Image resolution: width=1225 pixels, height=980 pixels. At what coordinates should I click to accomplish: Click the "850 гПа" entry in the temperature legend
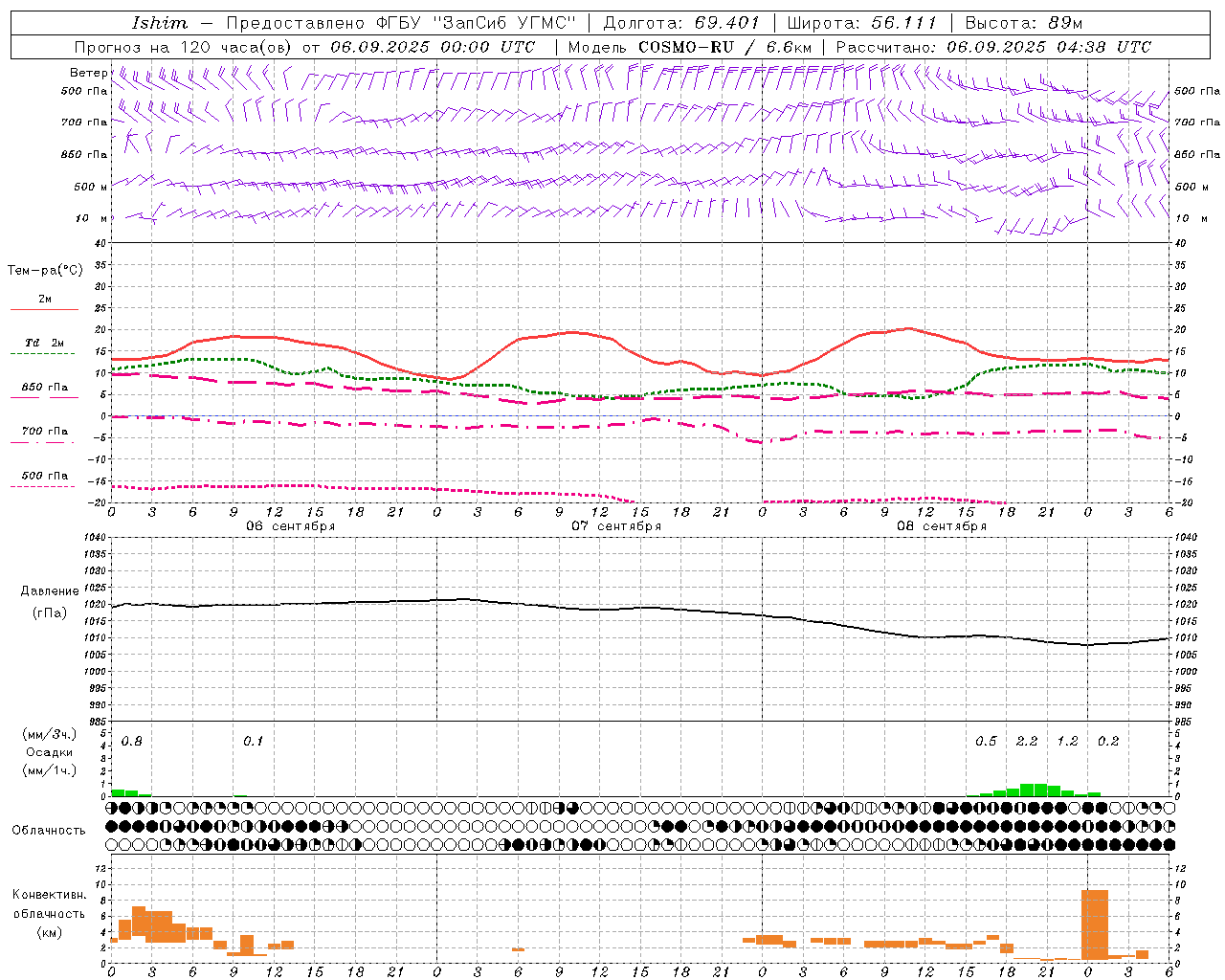[44, 388]
